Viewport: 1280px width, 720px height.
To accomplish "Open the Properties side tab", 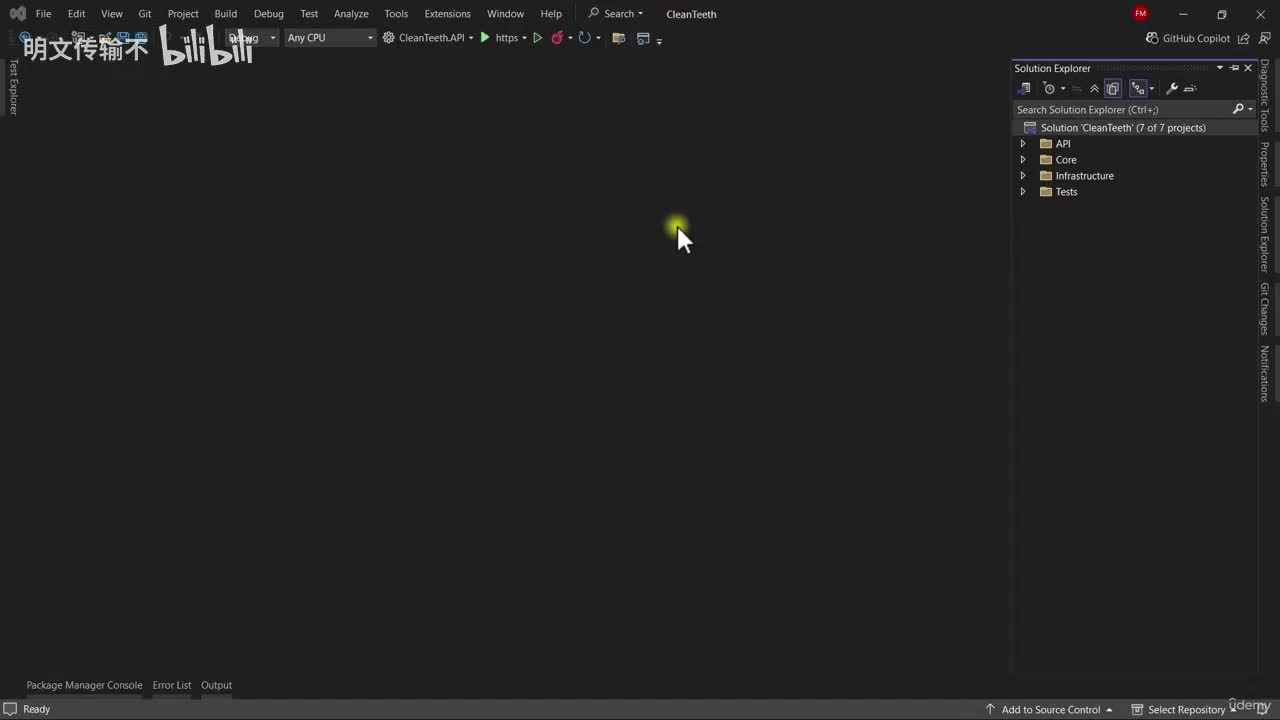I will [1265, 164].
